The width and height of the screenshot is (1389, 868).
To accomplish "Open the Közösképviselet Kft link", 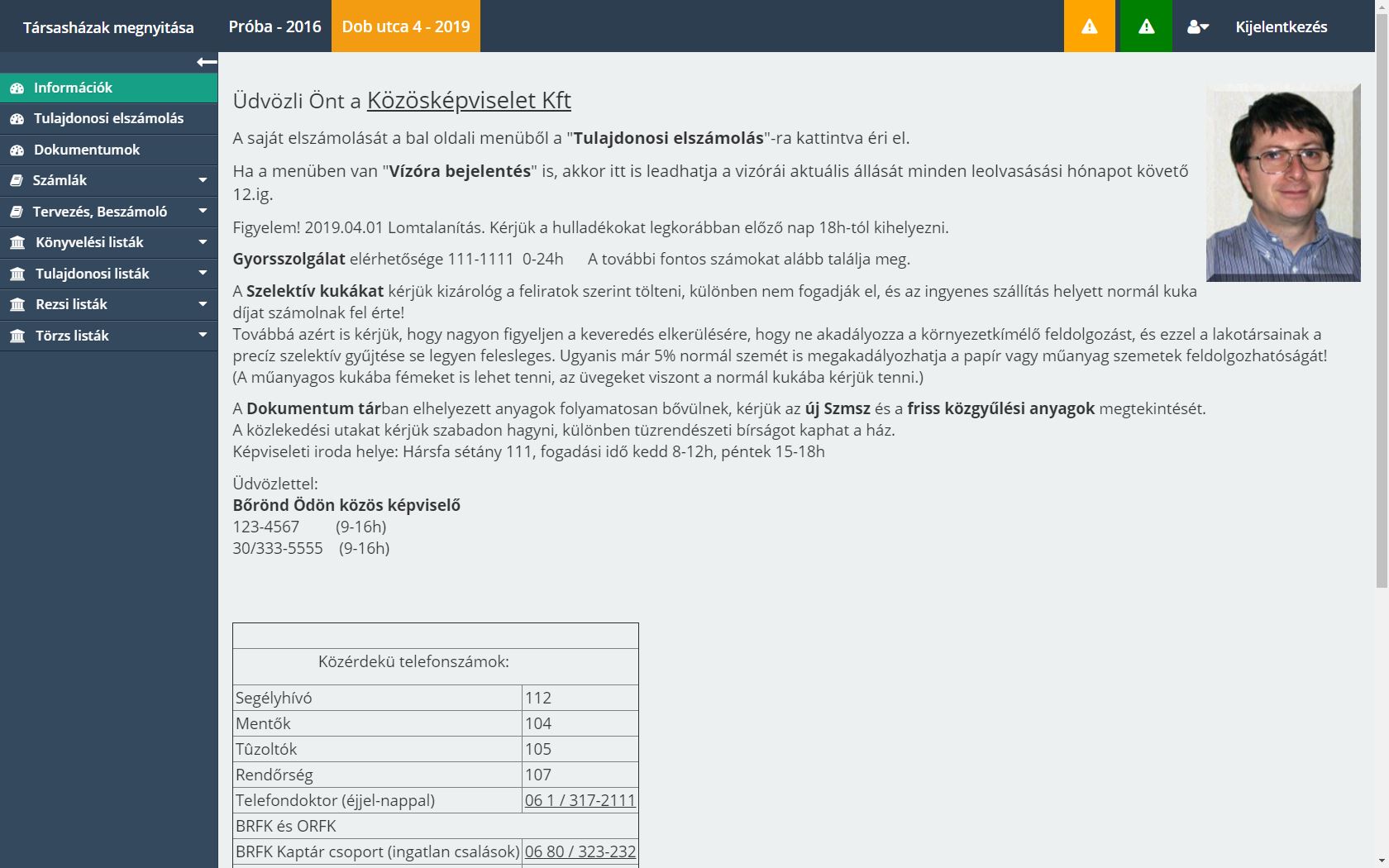I will pos(469,100).
